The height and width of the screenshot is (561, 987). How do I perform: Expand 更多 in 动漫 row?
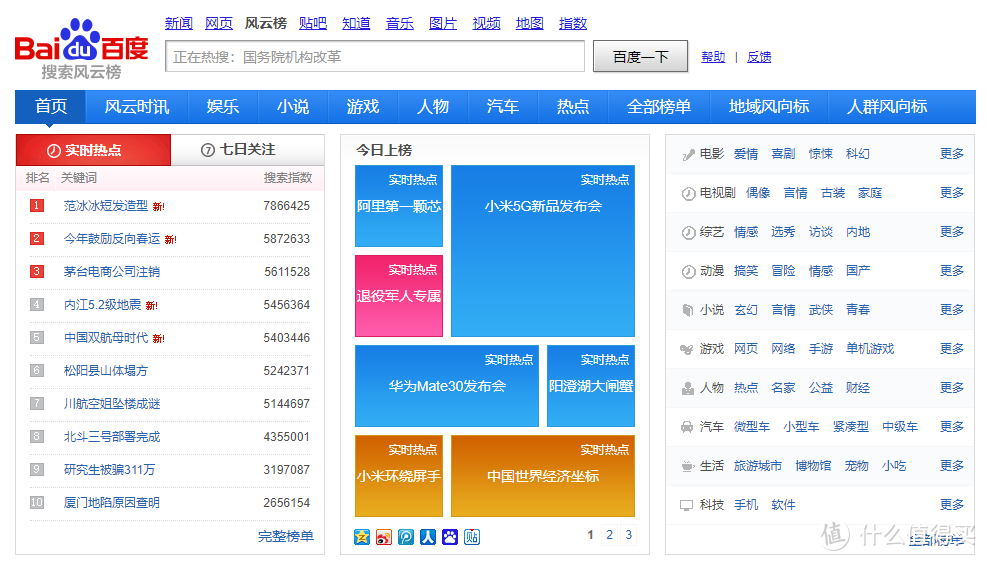pos(952,271)
